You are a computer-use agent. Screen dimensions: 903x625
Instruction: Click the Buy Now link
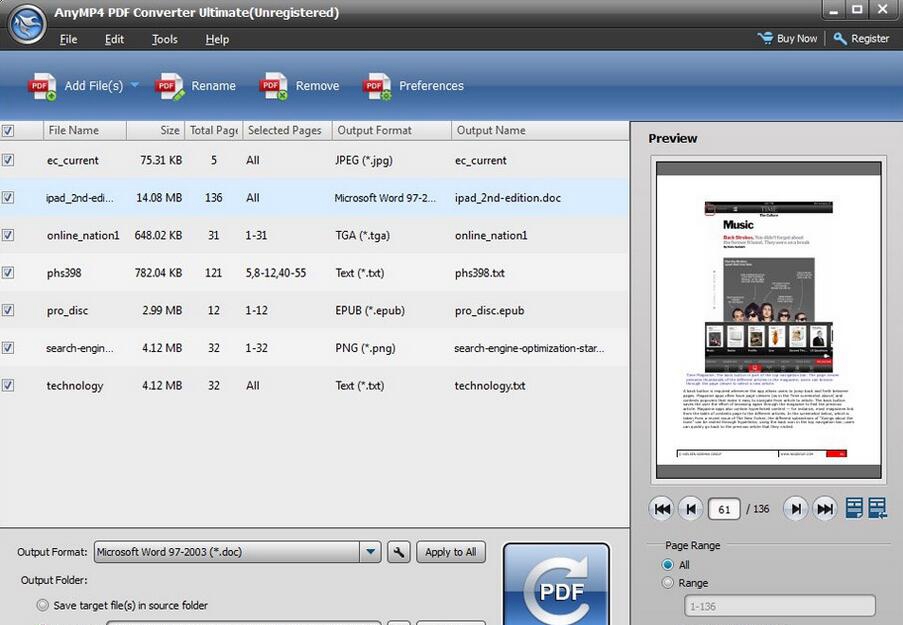point(787,39)
